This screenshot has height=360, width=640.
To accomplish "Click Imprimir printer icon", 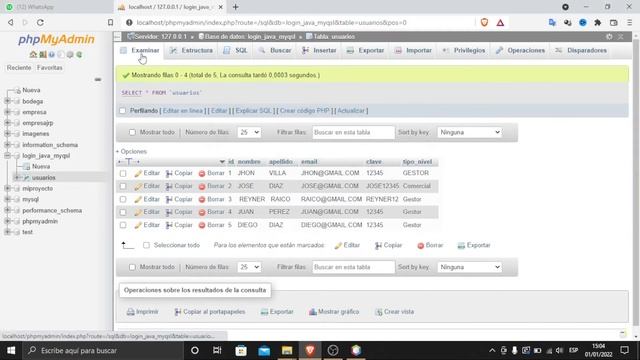I will 130,312.
